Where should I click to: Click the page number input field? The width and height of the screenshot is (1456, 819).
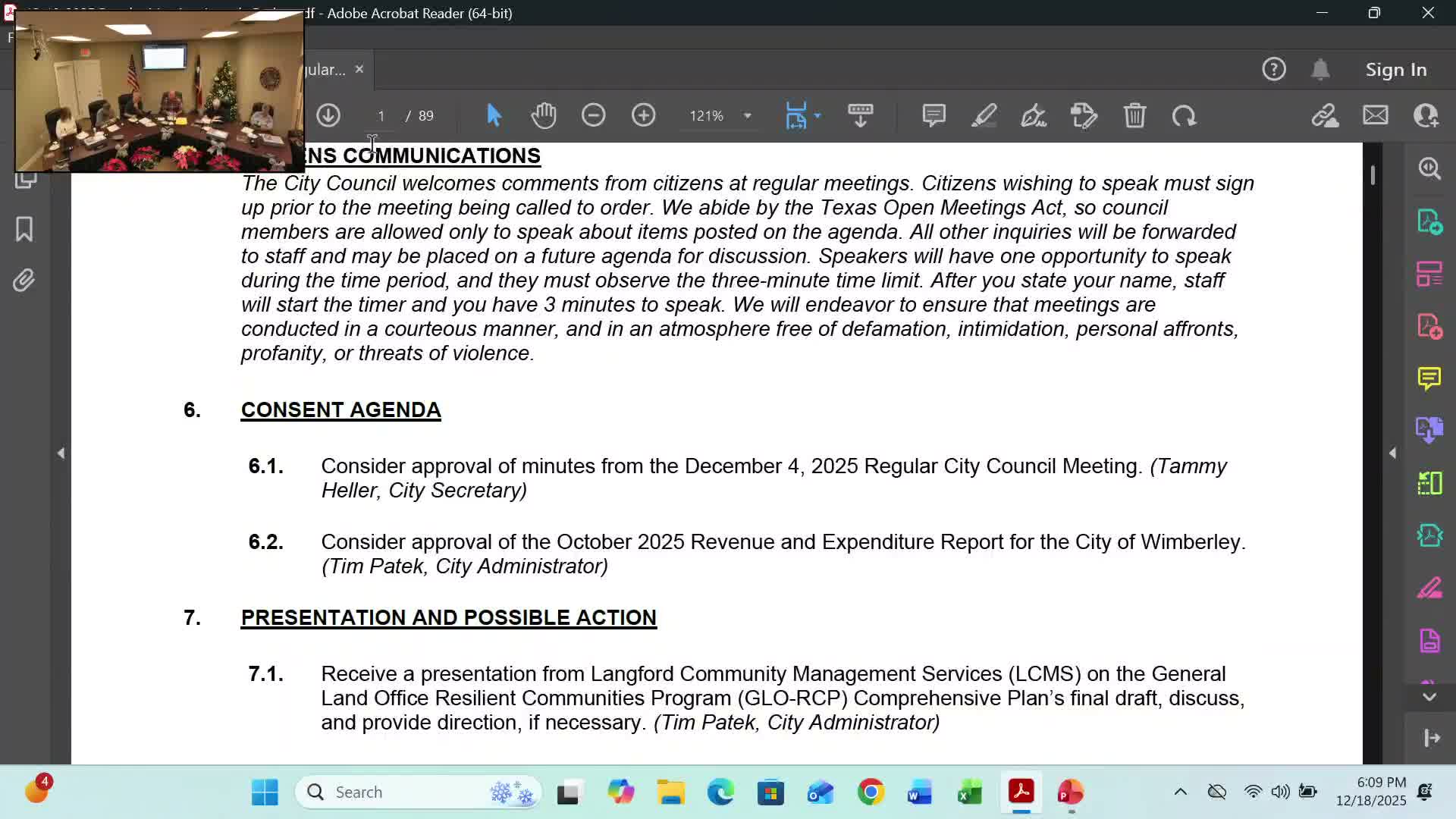[x=381, y=116]
